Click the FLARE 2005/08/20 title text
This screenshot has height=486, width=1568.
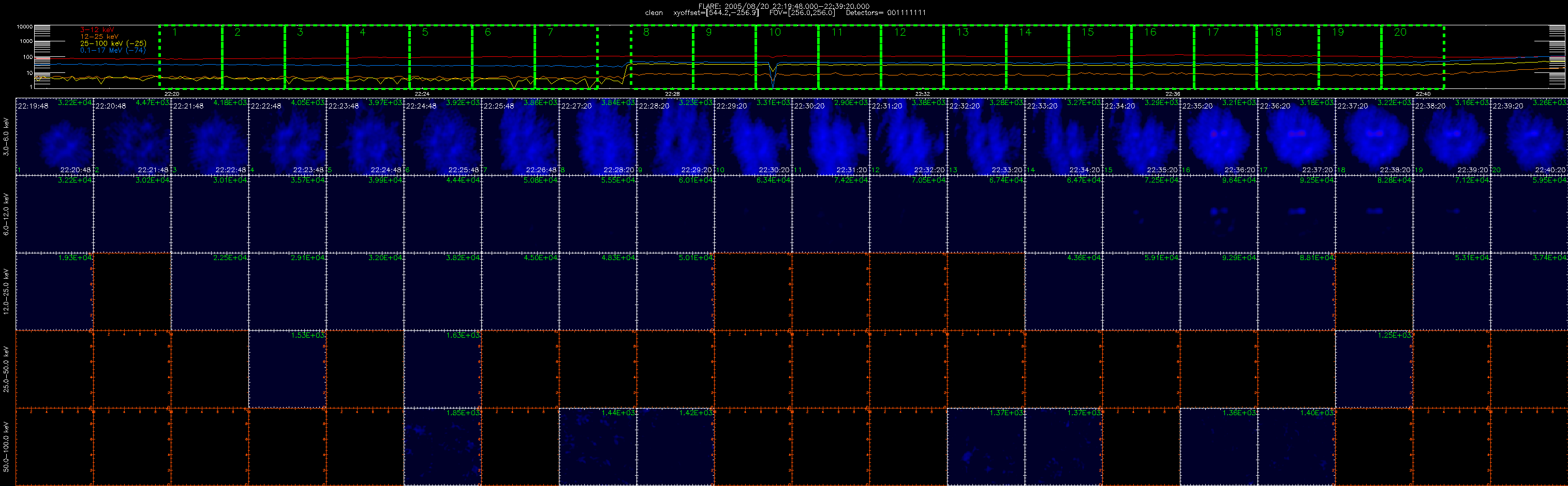784,6
